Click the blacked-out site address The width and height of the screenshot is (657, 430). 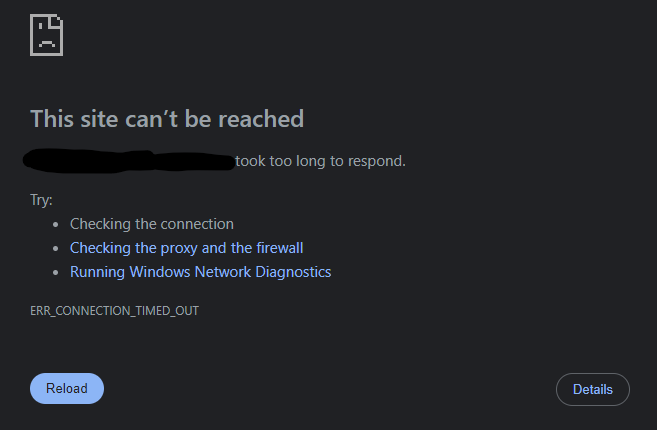pos(130,160)
